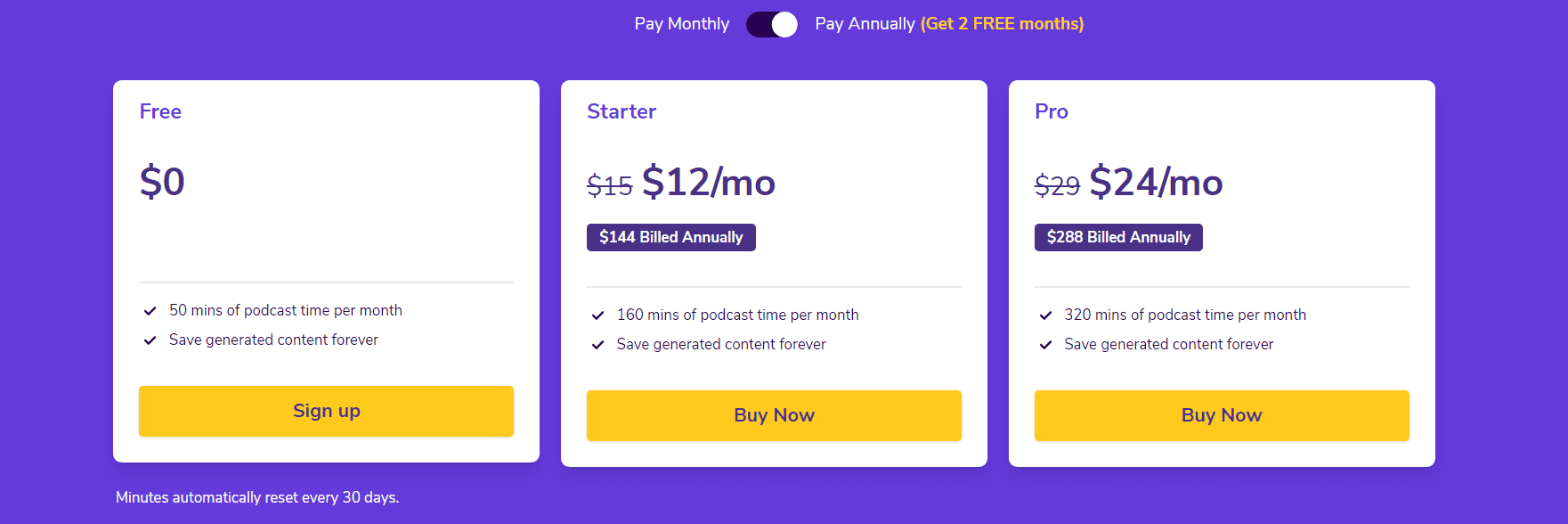Select the Pay Monthly label

681,24
